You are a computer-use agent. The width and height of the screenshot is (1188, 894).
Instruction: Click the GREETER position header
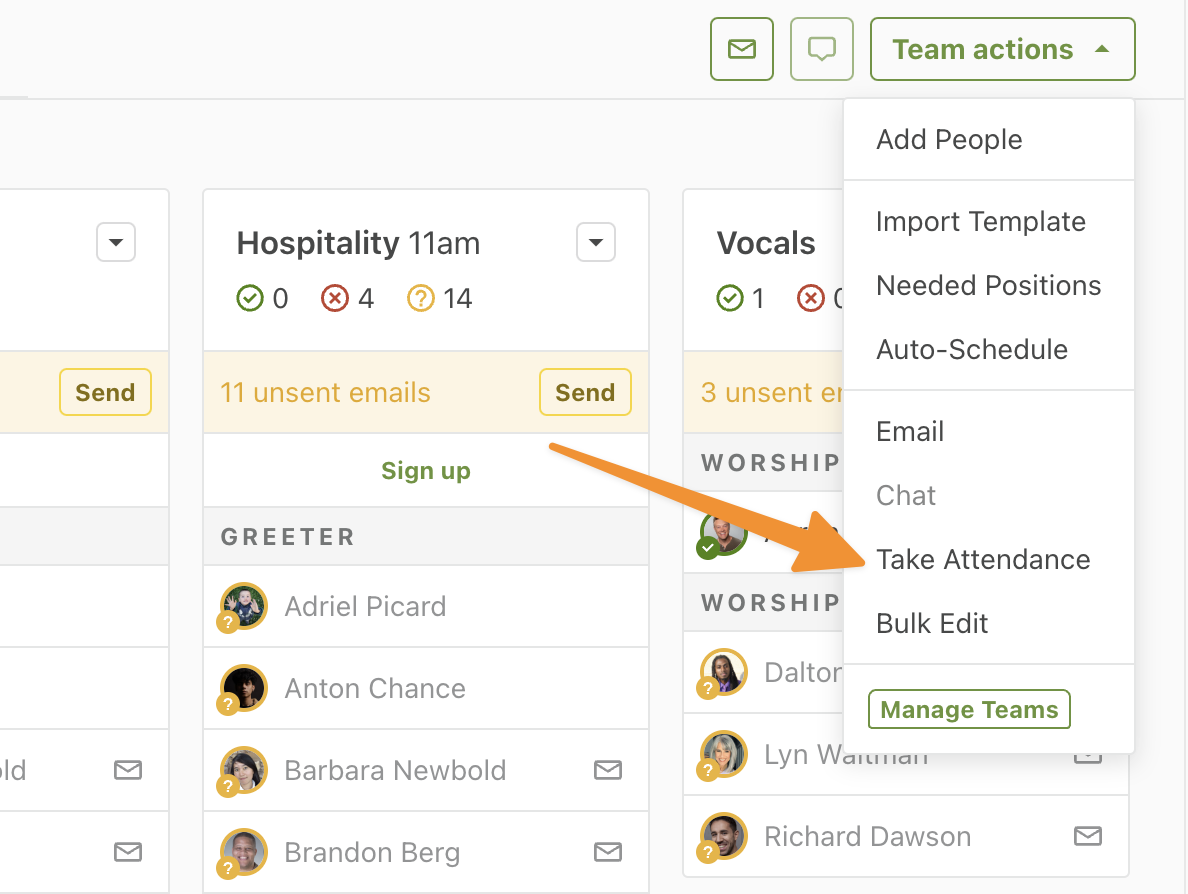[426, 536]
